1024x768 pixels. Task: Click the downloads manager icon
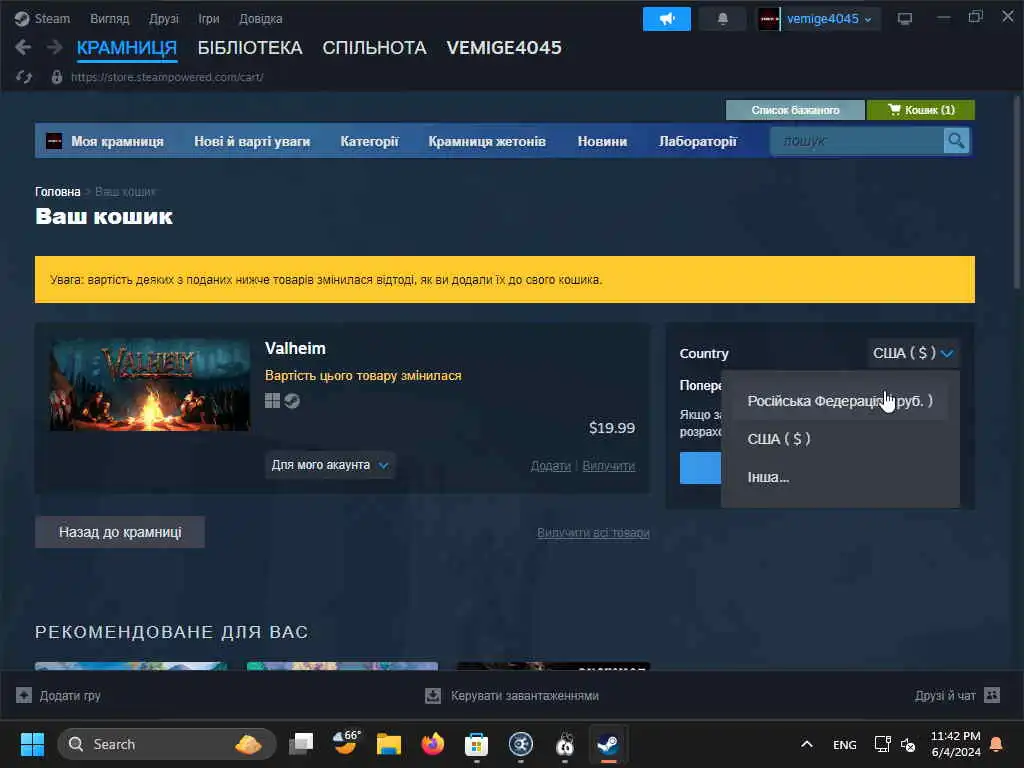click(433, 696)
